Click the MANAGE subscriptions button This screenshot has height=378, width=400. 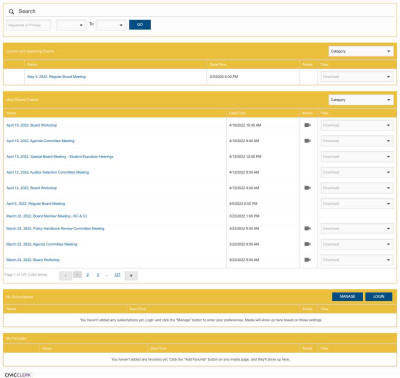click(x=347, y=297)
